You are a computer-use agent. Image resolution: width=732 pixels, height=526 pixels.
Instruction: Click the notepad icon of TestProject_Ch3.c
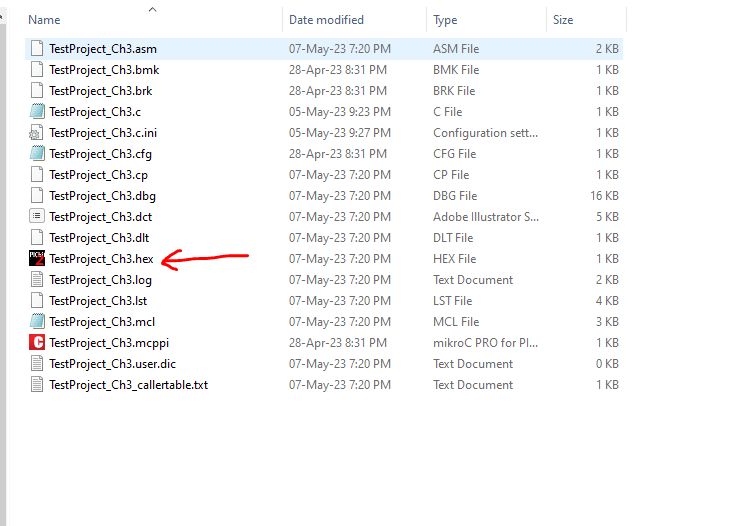click(x=37, y=112)
